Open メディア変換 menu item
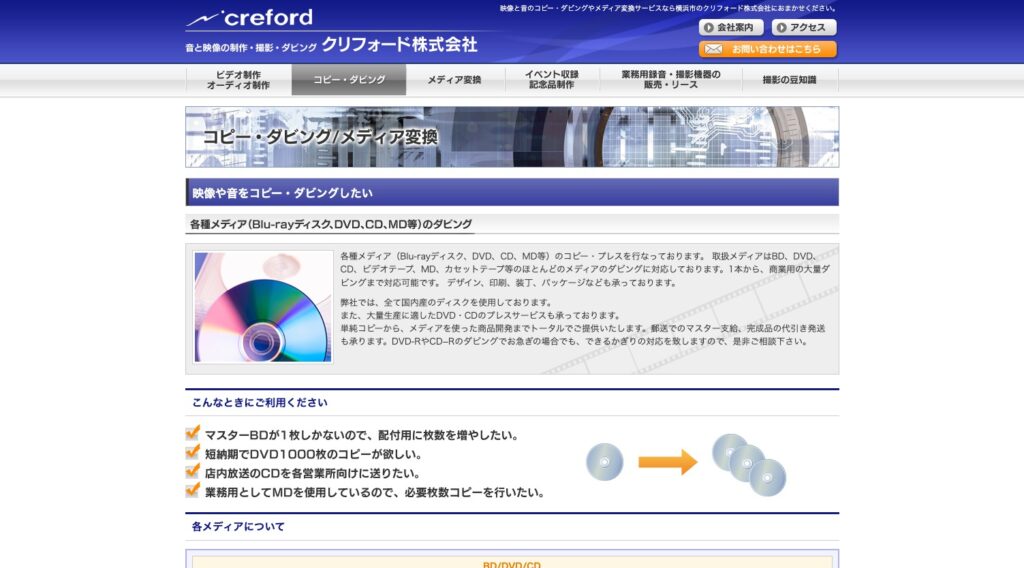1024x568 pixels. tap(455, 80)
